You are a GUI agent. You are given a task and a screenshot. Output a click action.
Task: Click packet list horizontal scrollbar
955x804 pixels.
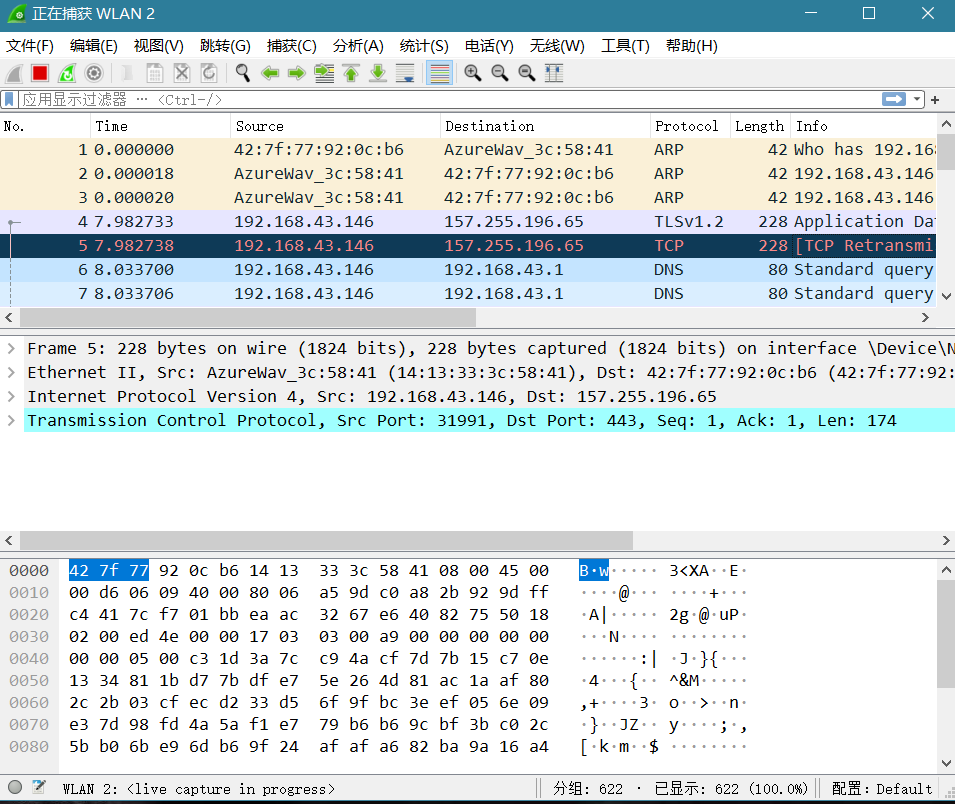point(248,317)
